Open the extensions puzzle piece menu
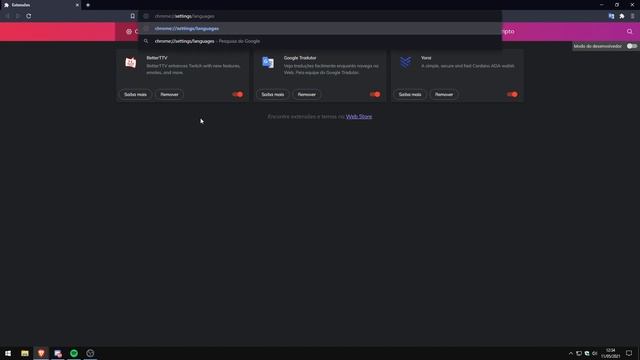 [622, 16]
